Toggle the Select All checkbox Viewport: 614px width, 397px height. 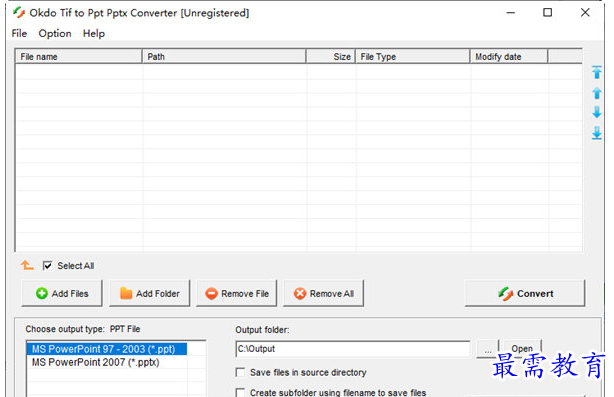tap(47, 266)
